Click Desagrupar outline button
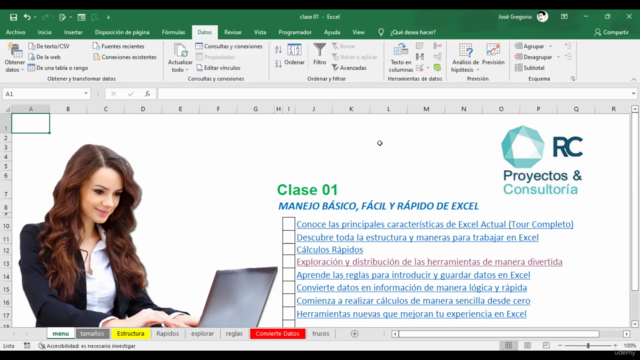Viewport: 640px width, 360px height. pyautogui.click(x=533, y=57)
